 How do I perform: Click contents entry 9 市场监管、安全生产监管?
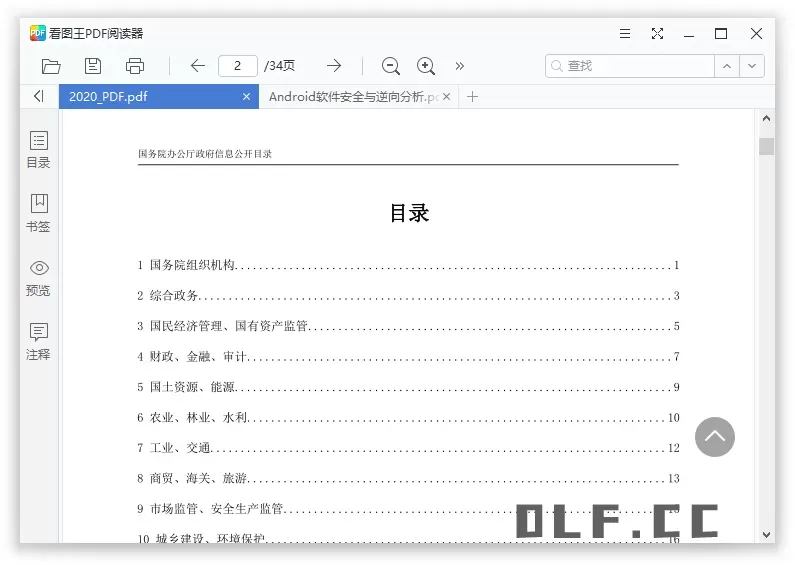point(408,509)
